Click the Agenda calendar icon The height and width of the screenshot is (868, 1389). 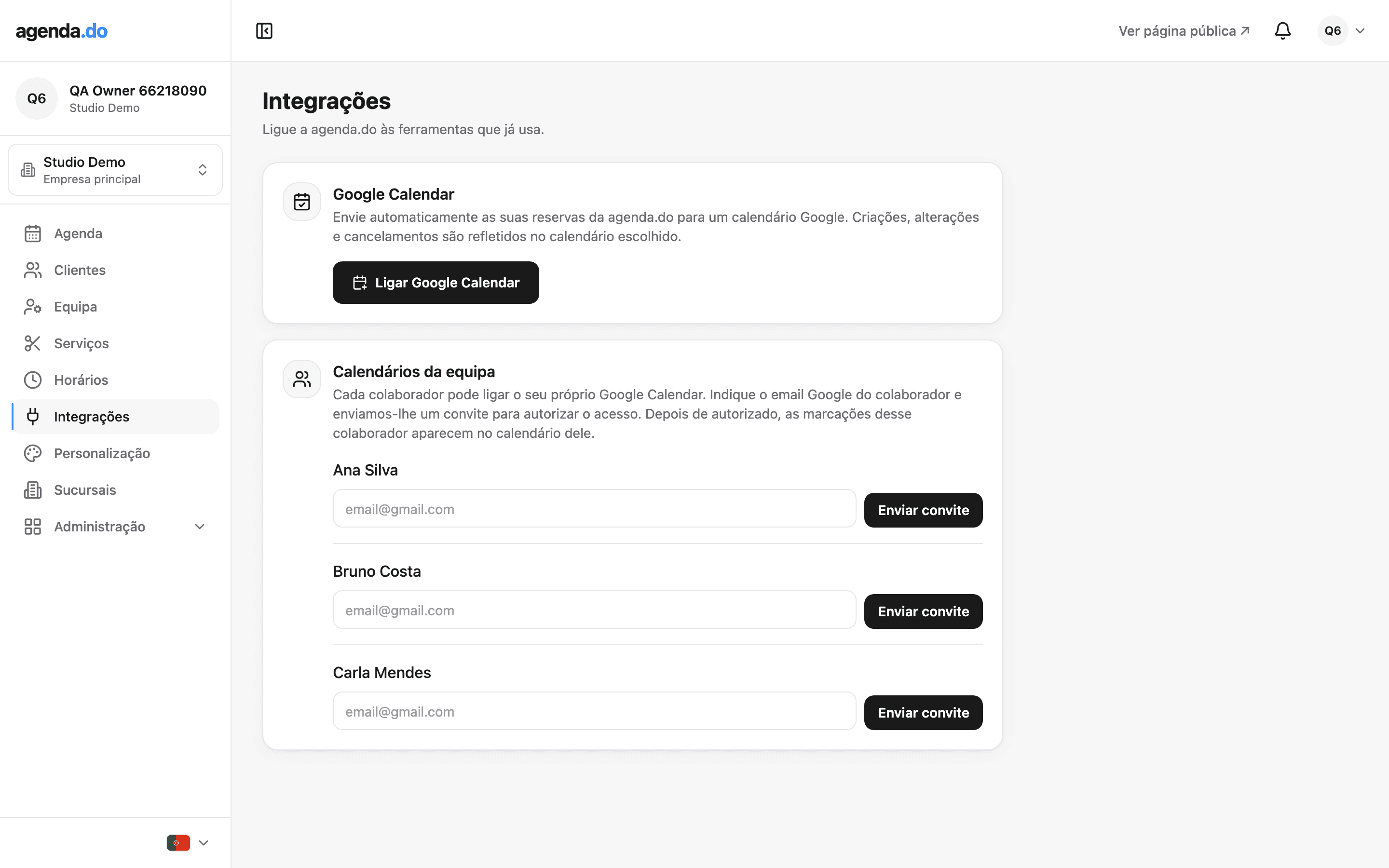pos(33,234)
